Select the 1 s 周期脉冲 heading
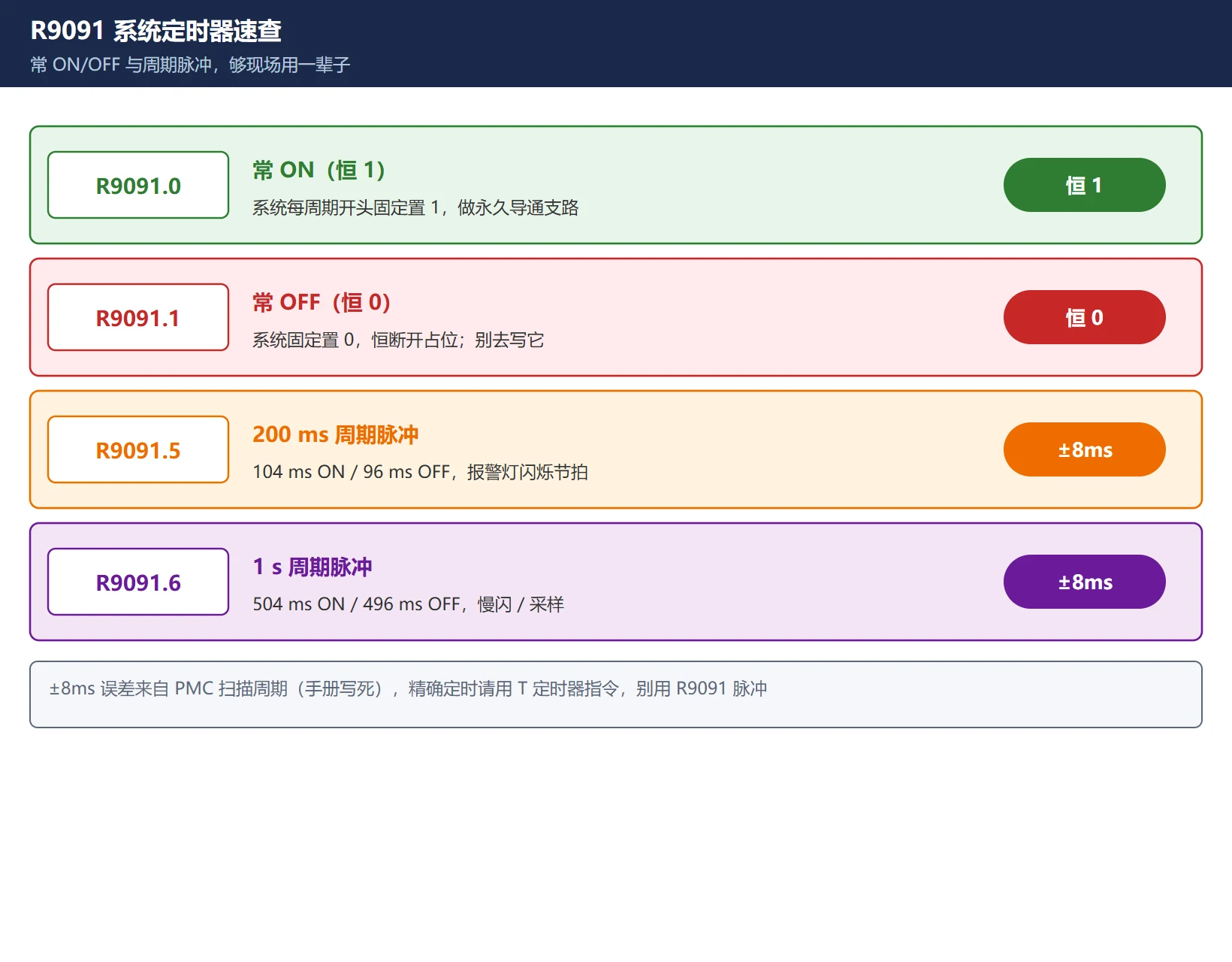The image size is (1232, 962). point(312,567)
